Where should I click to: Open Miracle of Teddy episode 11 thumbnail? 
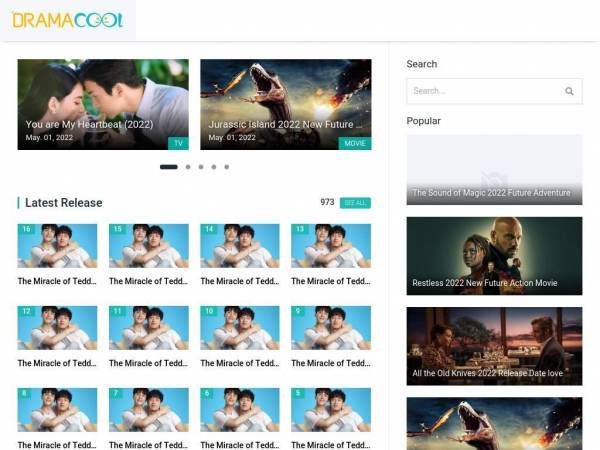(149, 328)
